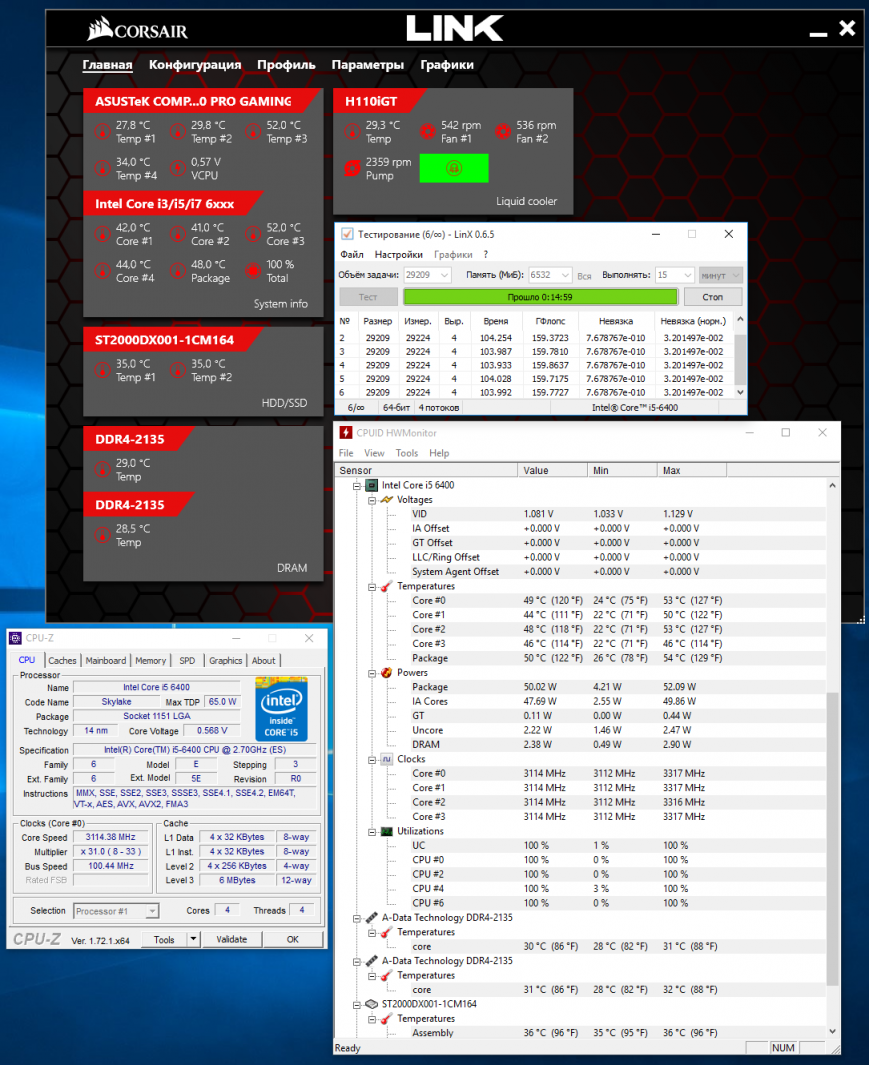The width and height of the screenshot is (869, 1065).
Task: Click the Tools button in CPU-Z
Action: (x=164, y=939)
